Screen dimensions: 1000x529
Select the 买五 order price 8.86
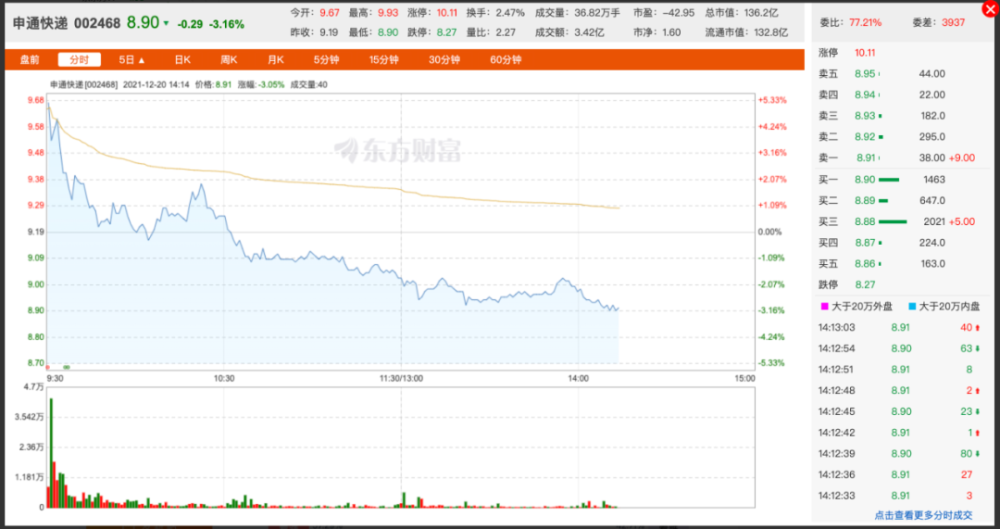(865, 264)
